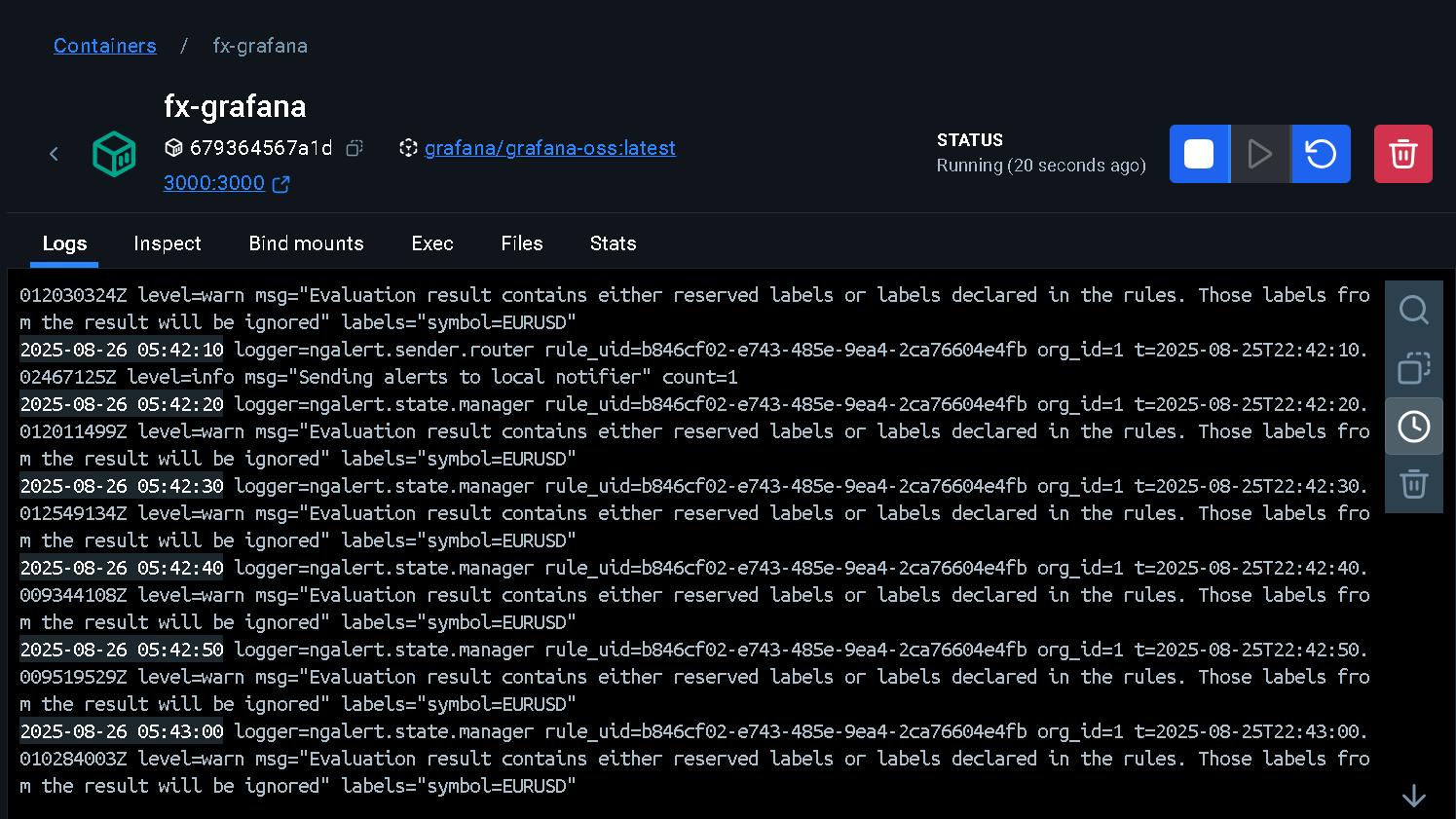Click log timestamp 2025-08-26 05:42:10
Image resolution: width=1456 pixels, height=819 pixels.
(x=122, y=350)
